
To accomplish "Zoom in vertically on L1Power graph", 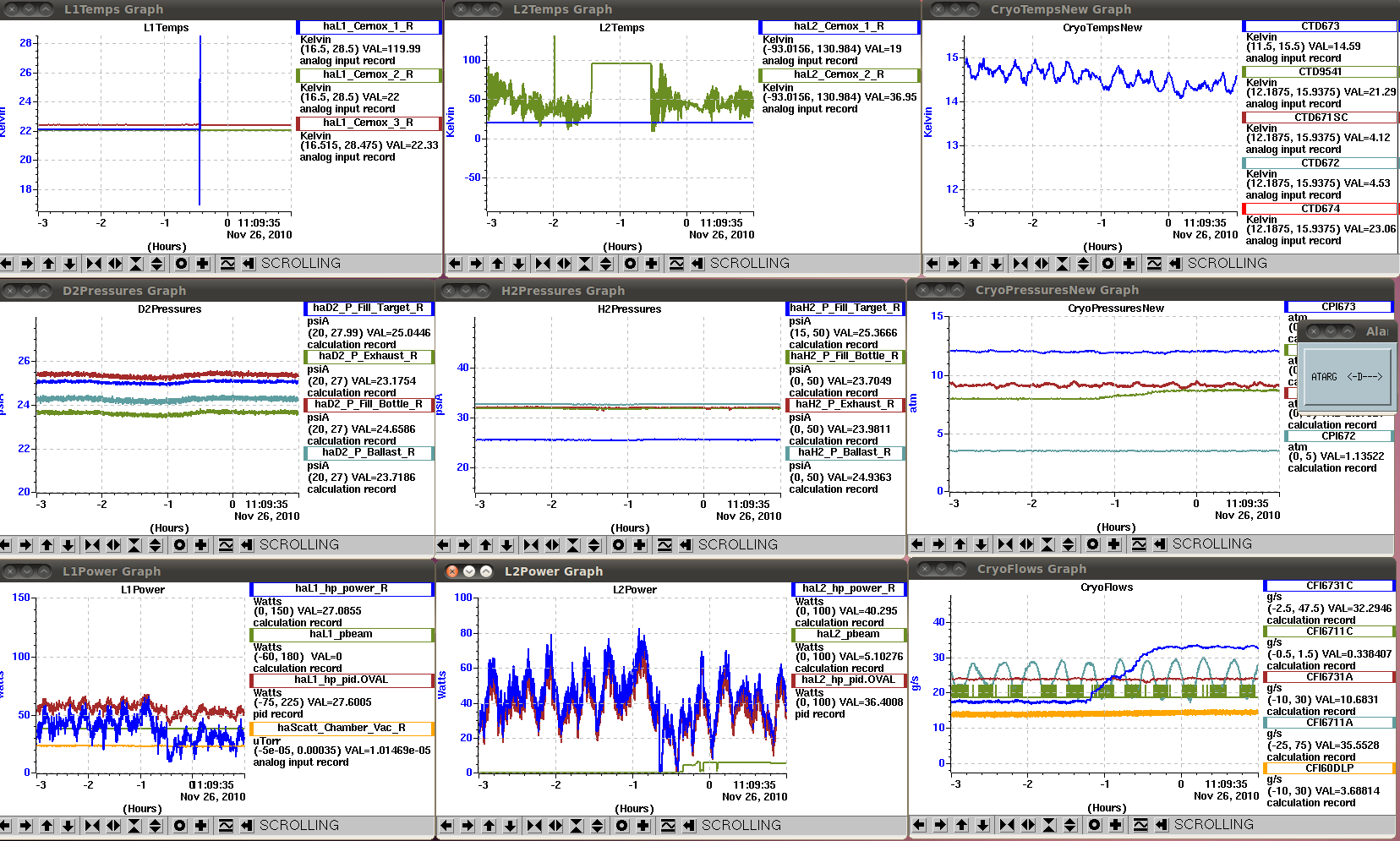I will coord(134,826).
